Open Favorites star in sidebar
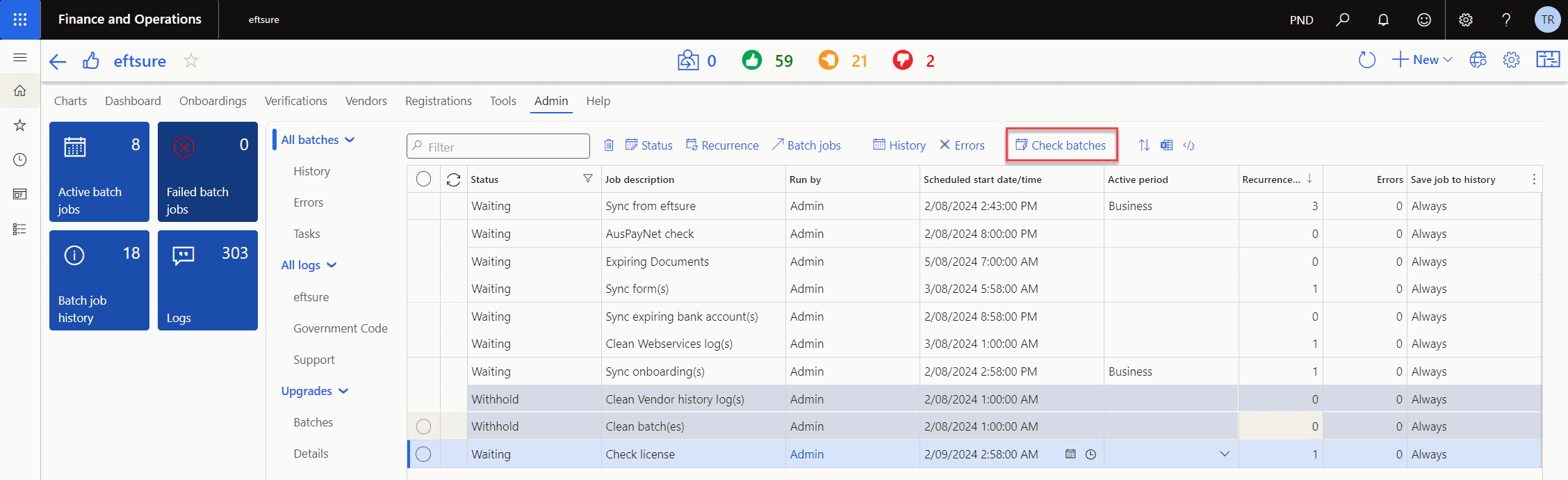This screenshot has width=1568, height=480. click(20, 125)
